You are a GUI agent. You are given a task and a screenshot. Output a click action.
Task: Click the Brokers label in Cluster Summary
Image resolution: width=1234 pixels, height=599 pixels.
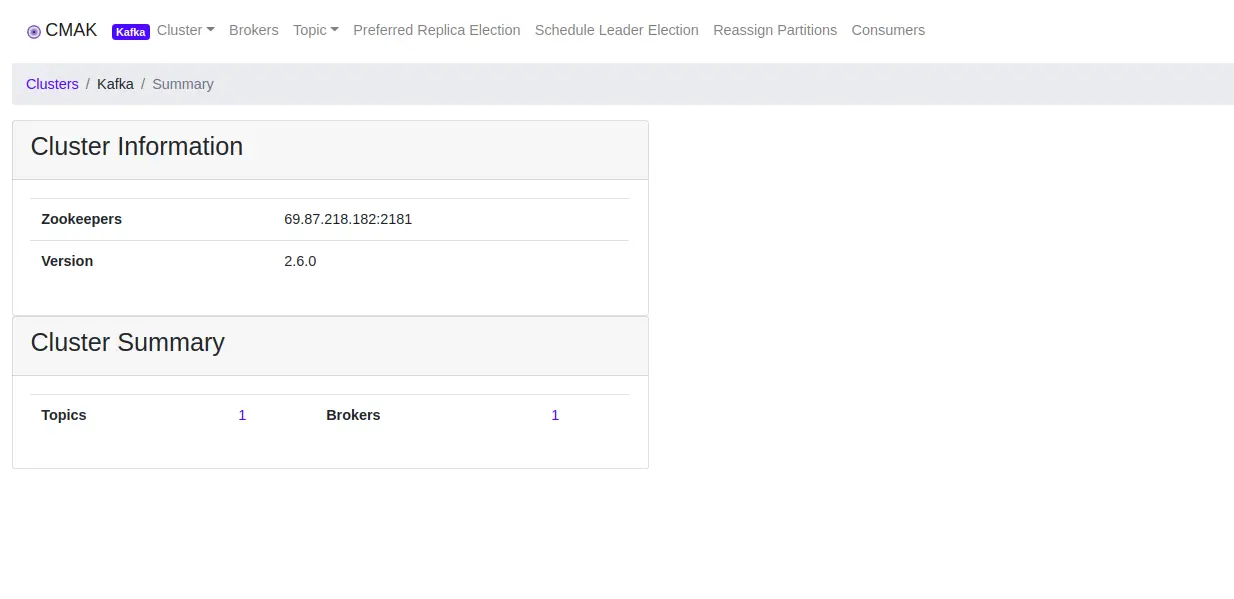[x=353, y=415]
